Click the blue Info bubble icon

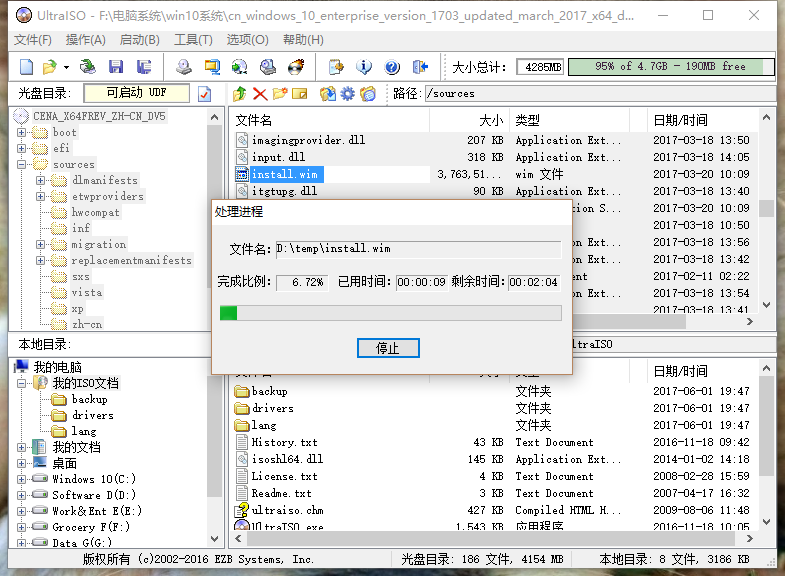coord(364,67)
